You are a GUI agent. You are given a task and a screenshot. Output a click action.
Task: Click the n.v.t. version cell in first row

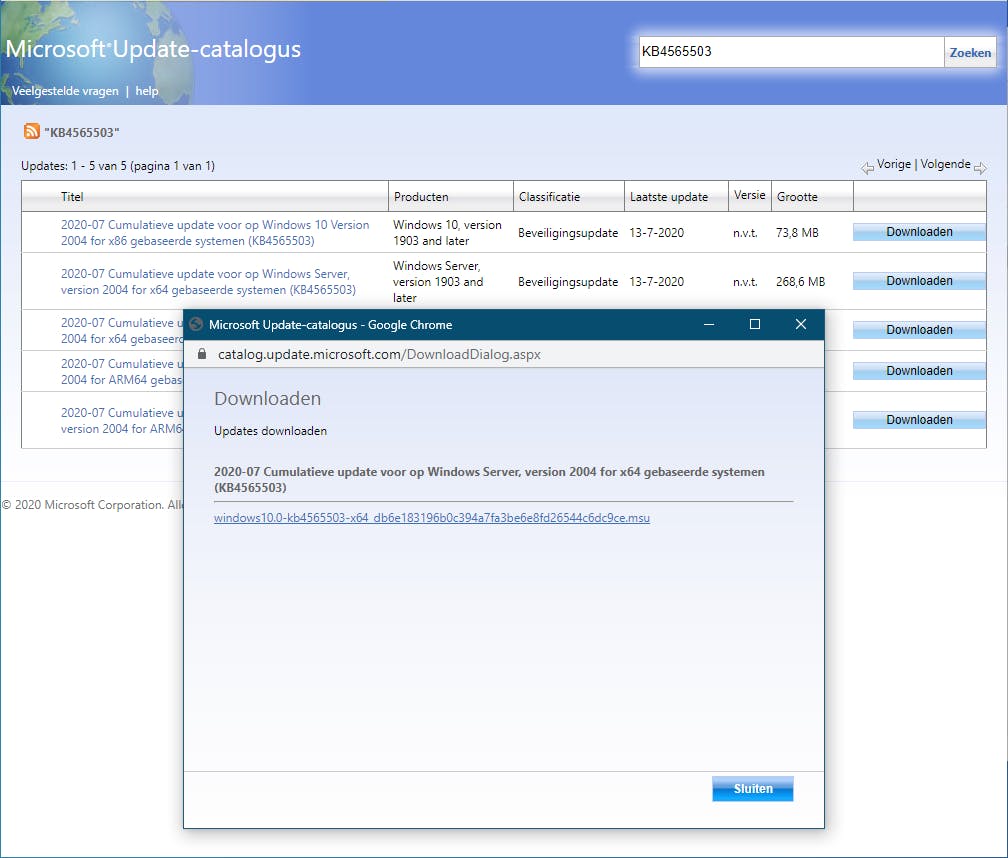tap(745, 233)
